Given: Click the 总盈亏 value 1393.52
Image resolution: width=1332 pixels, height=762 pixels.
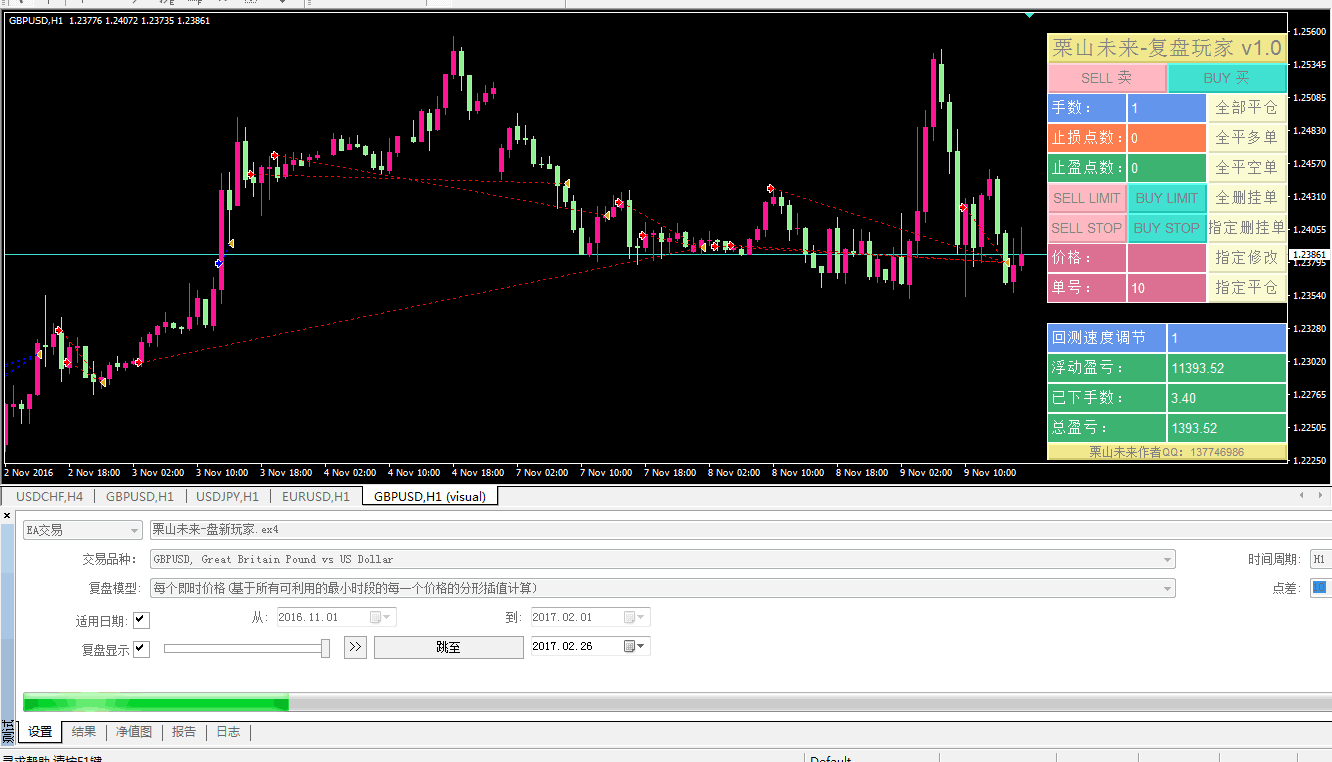Looking at the screenshot, I should point(1227,428).
